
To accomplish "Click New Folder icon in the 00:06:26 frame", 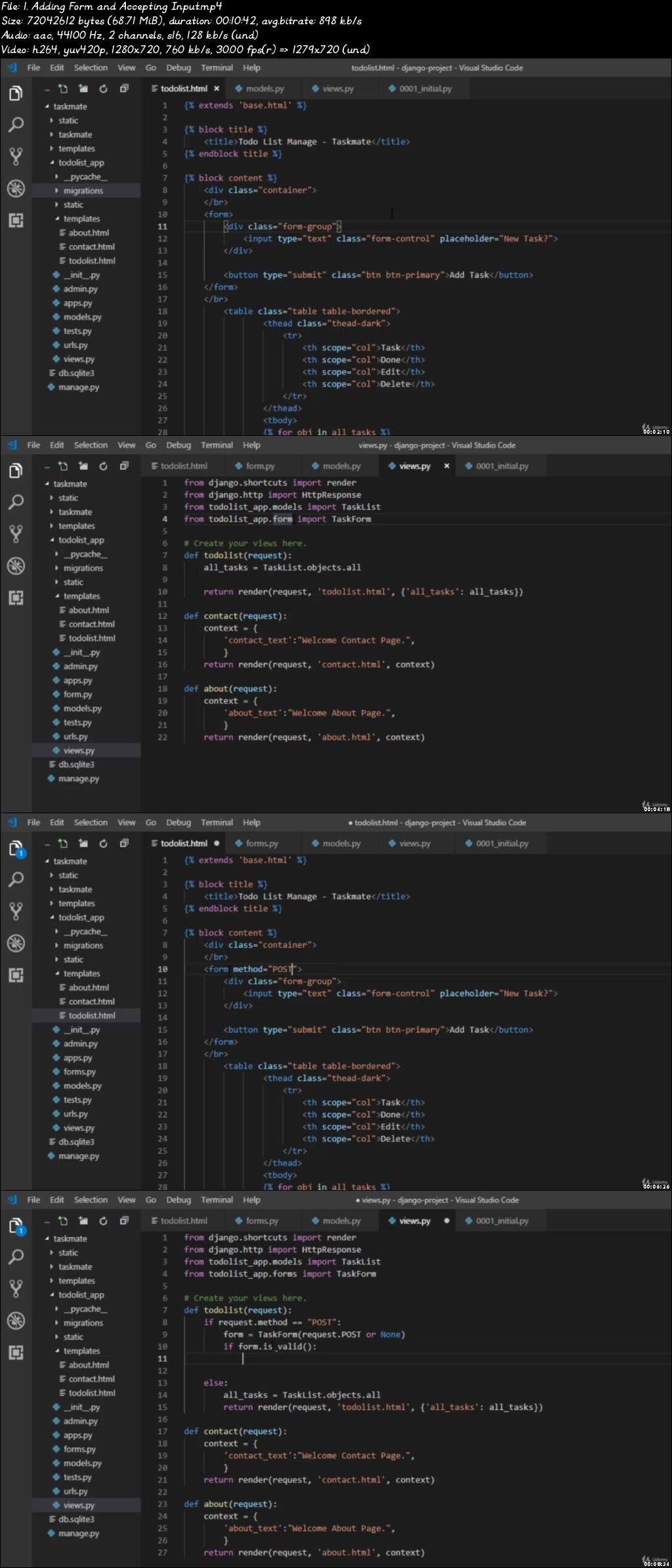I will tap(83, 843).
